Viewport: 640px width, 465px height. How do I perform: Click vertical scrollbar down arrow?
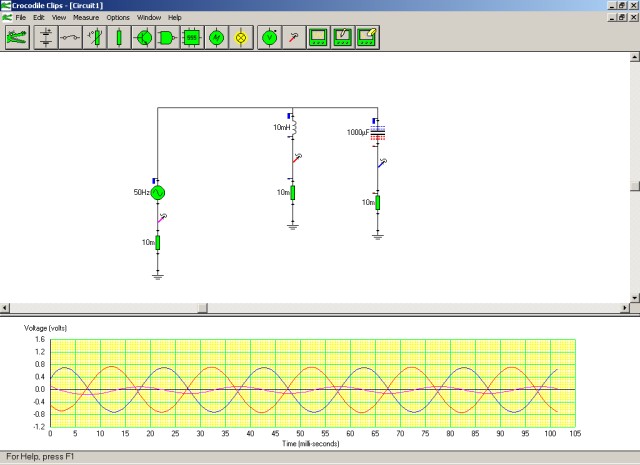pyautogui.click(x=635, y=298)
